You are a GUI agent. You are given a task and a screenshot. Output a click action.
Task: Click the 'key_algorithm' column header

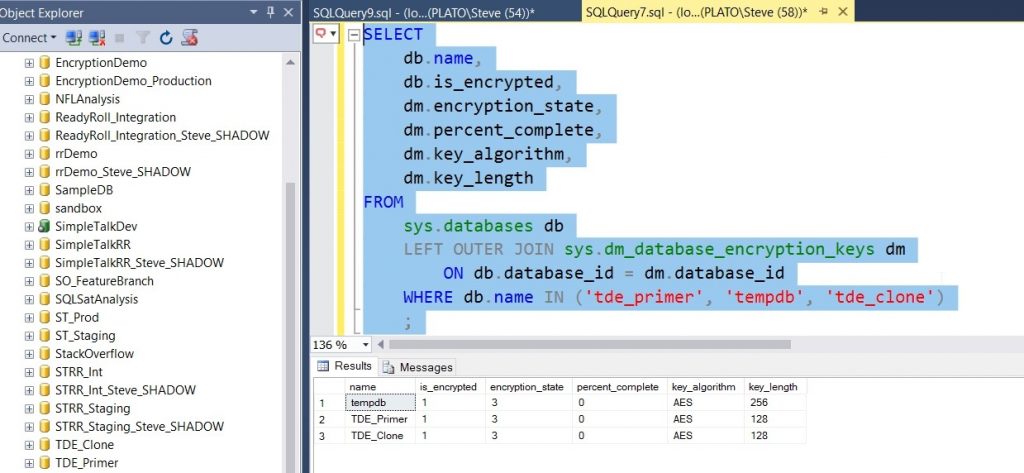click(705, 387)
